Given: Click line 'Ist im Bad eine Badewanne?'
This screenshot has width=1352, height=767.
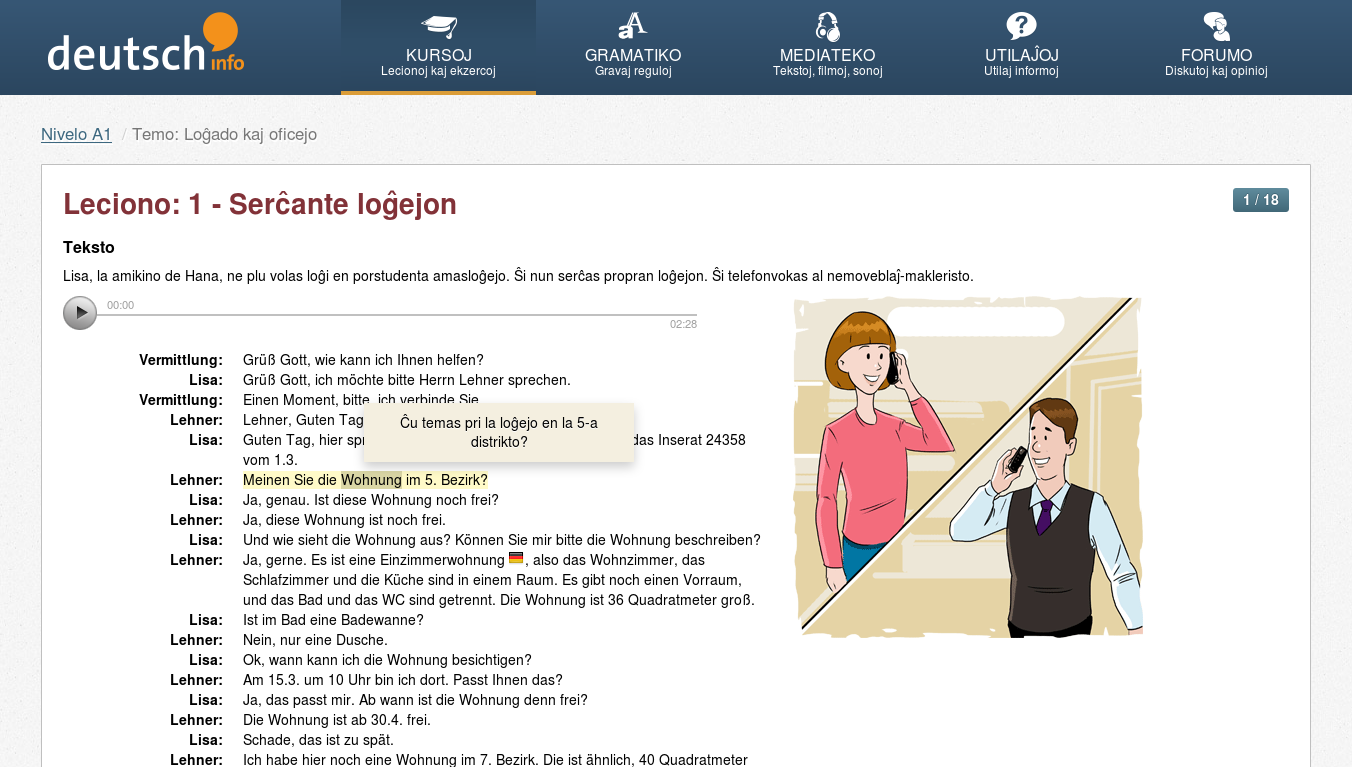Looking at the screenshot, I should (333, 620).
